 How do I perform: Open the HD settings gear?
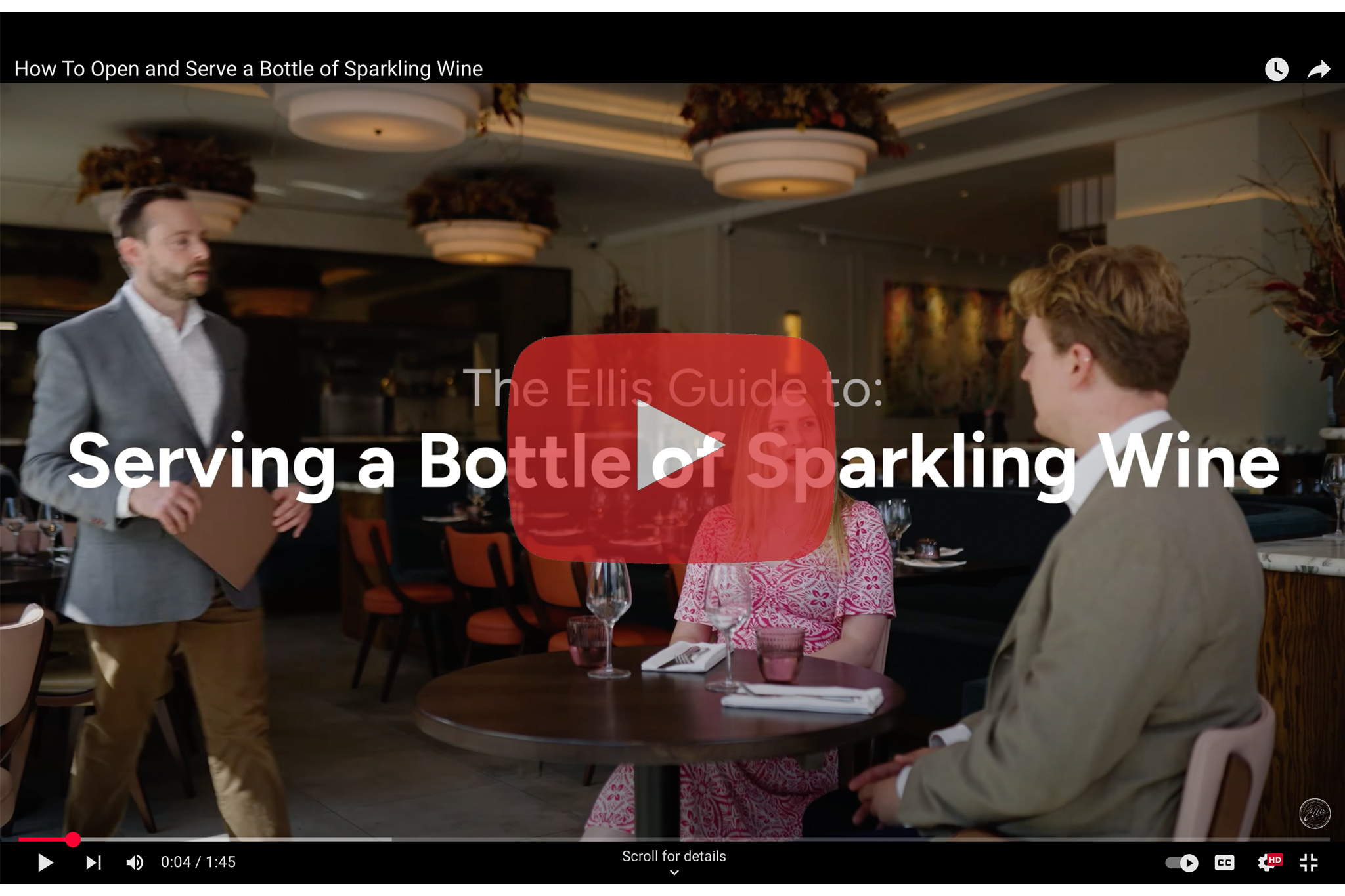(x=1268, y=863)
